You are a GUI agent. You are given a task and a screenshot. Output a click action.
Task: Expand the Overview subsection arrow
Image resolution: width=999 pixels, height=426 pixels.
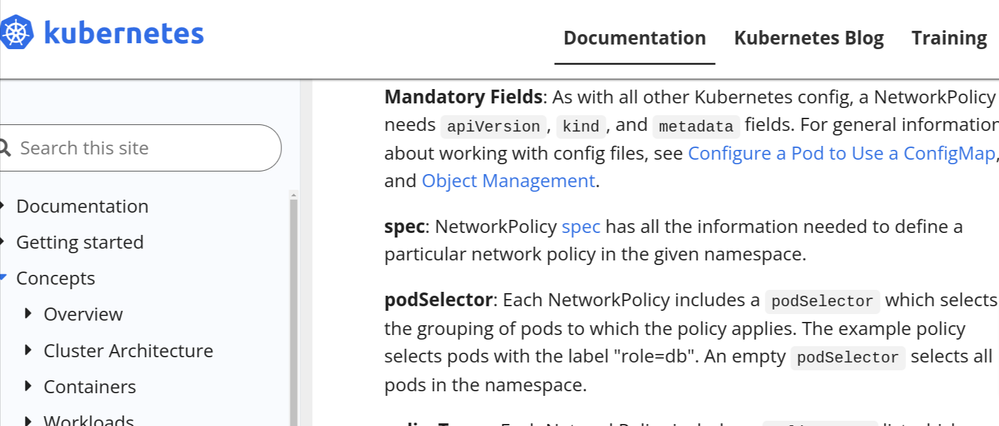[x=28, y=314]
